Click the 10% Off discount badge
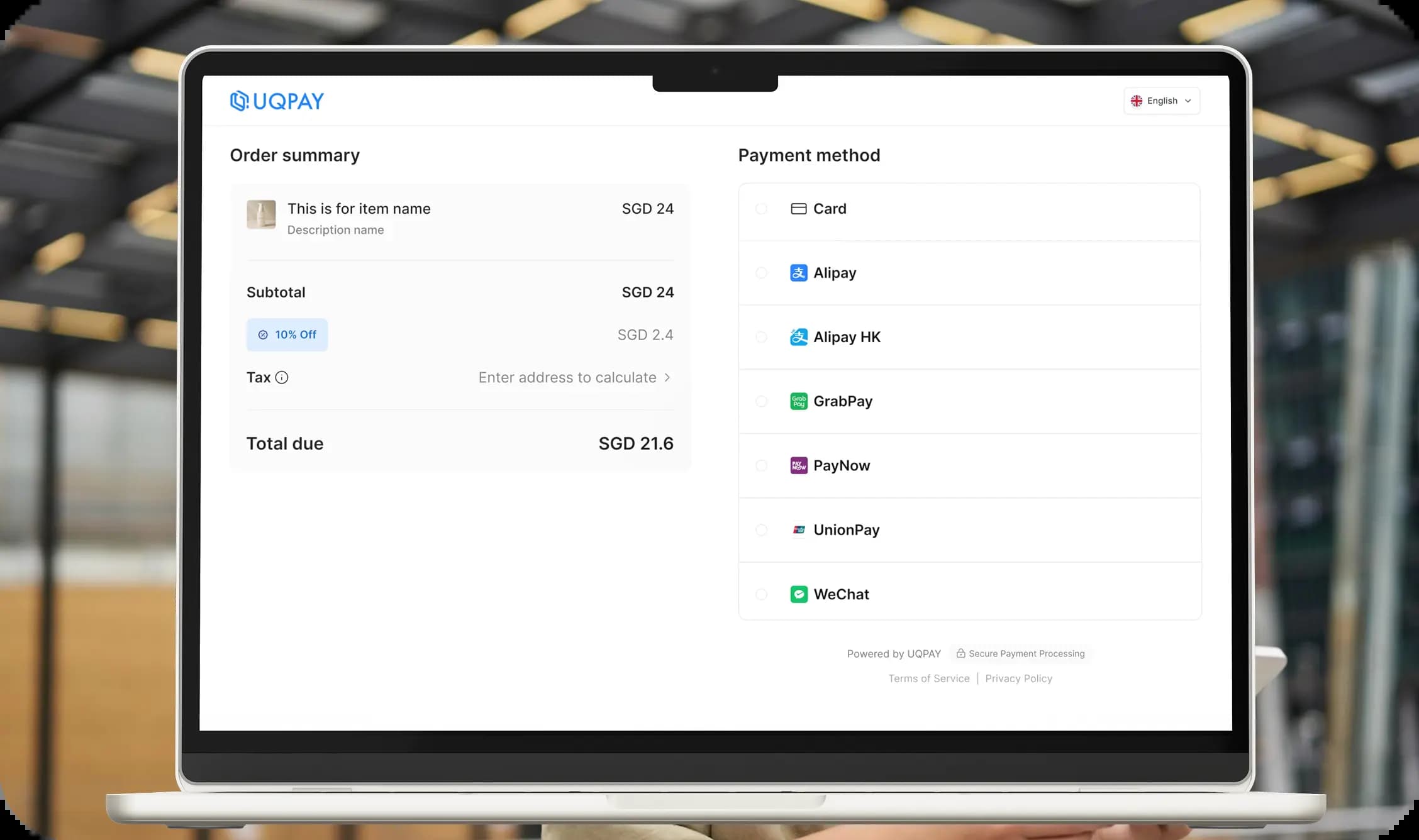 point(287,334)
